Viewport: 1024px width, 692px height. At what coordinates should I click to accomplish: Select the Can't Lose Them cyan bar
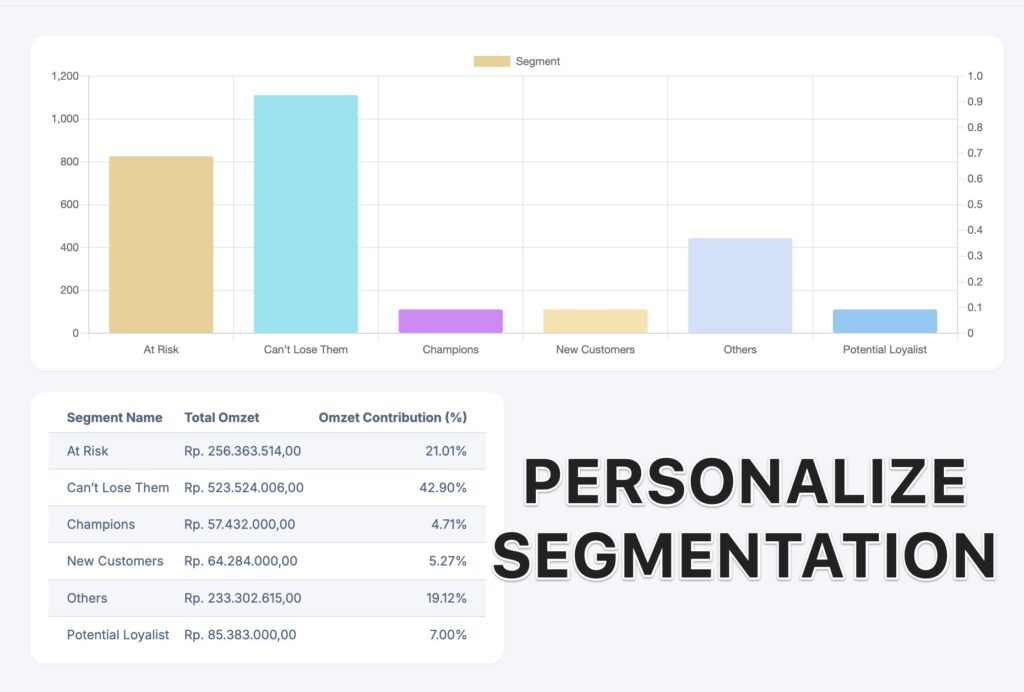click(306, 214)
